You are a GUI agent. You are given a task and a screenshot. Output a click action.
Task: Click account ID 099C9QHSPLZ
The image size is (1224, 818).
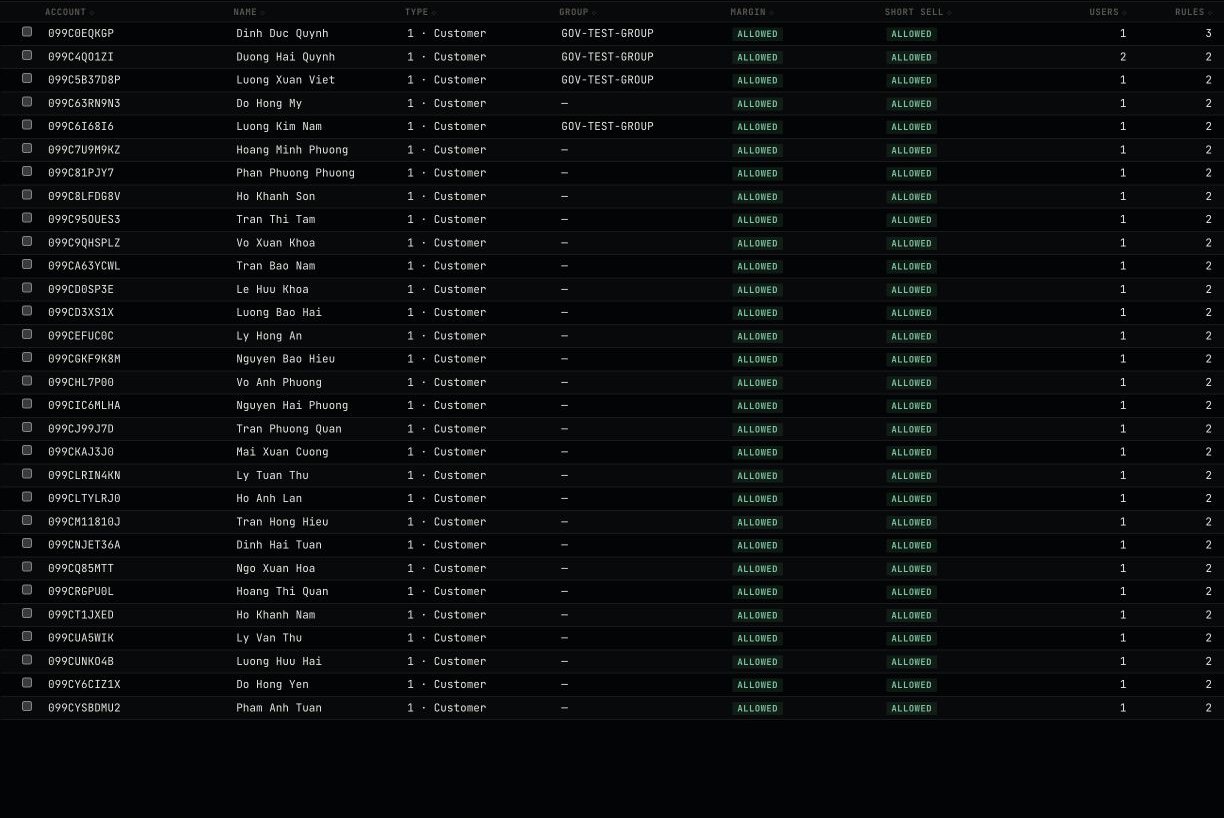[x=84, y=243]
